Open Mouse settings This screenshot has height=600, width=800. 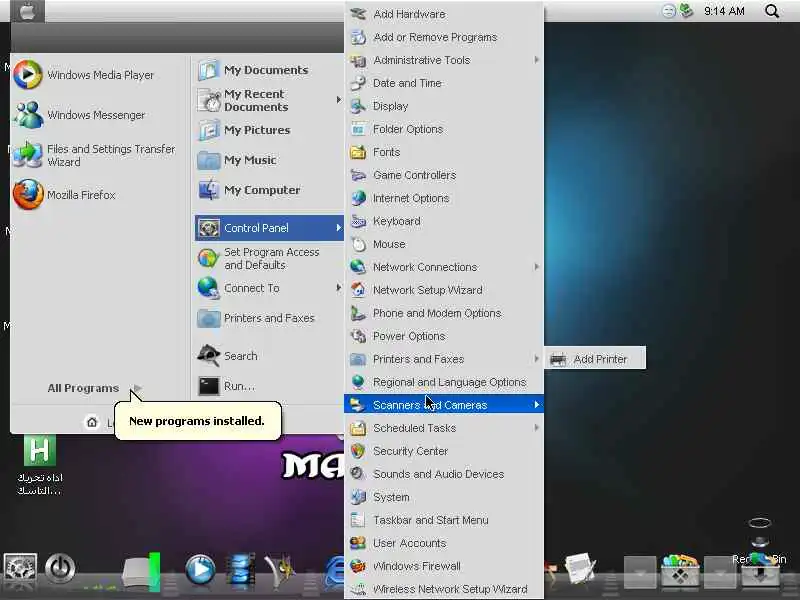point(444,244)
